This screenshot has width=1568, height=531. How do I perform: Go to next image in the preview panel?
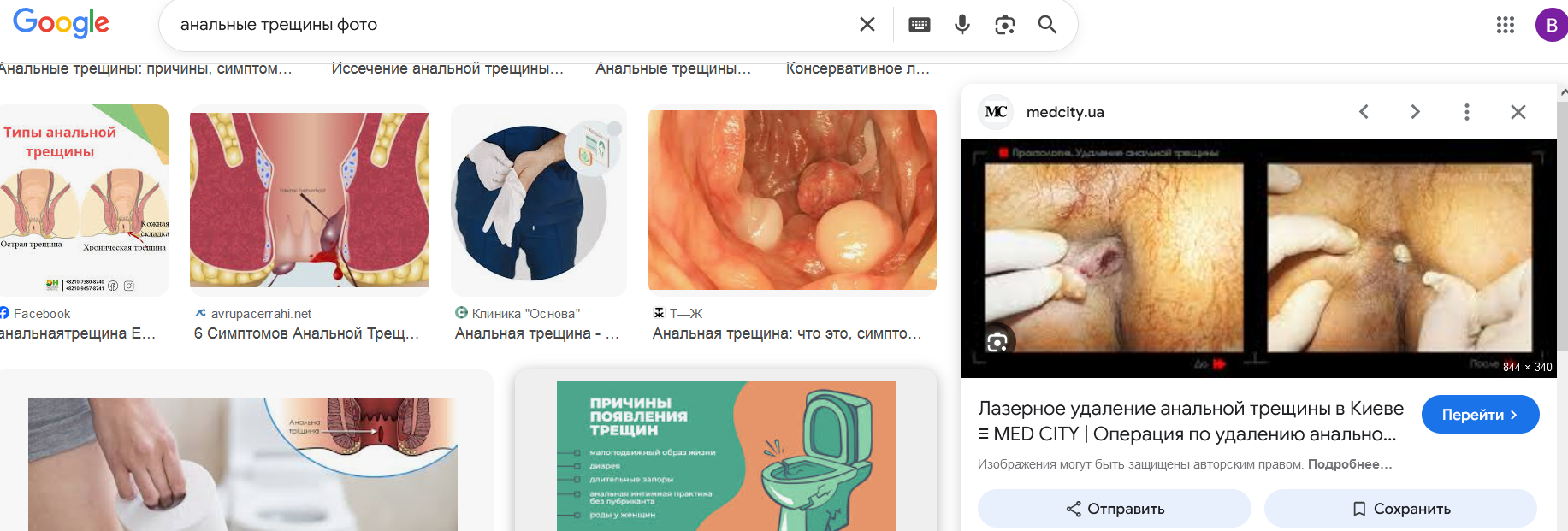coord(1416,112)
